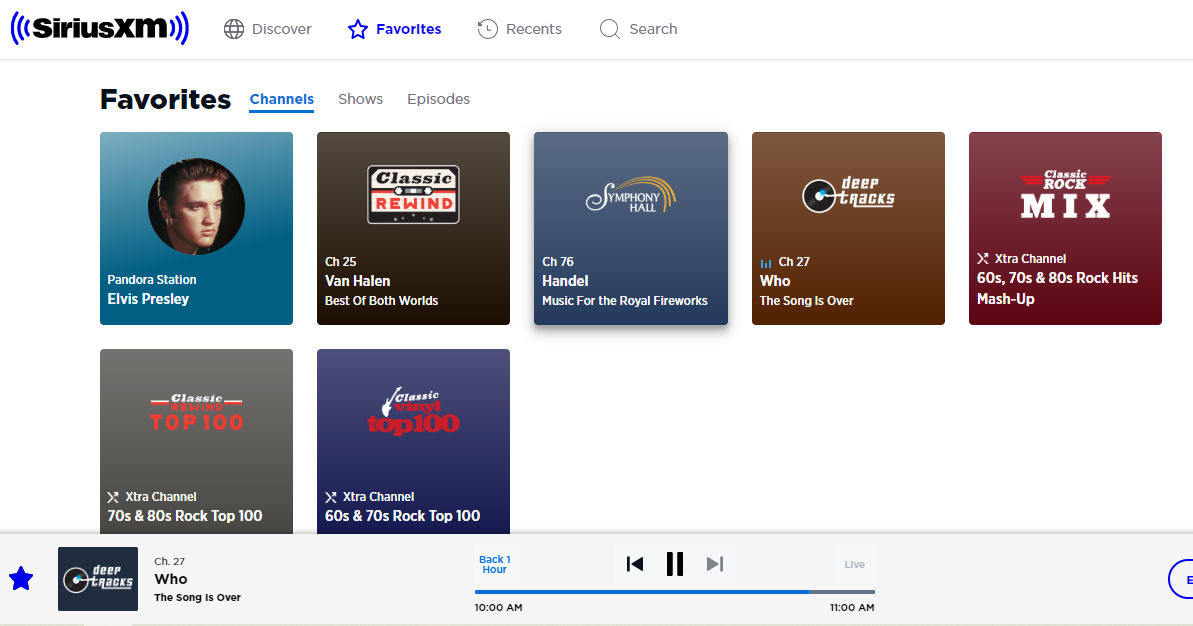
Task: Toggle favorite star in player bar
Action: pos(21,578)
